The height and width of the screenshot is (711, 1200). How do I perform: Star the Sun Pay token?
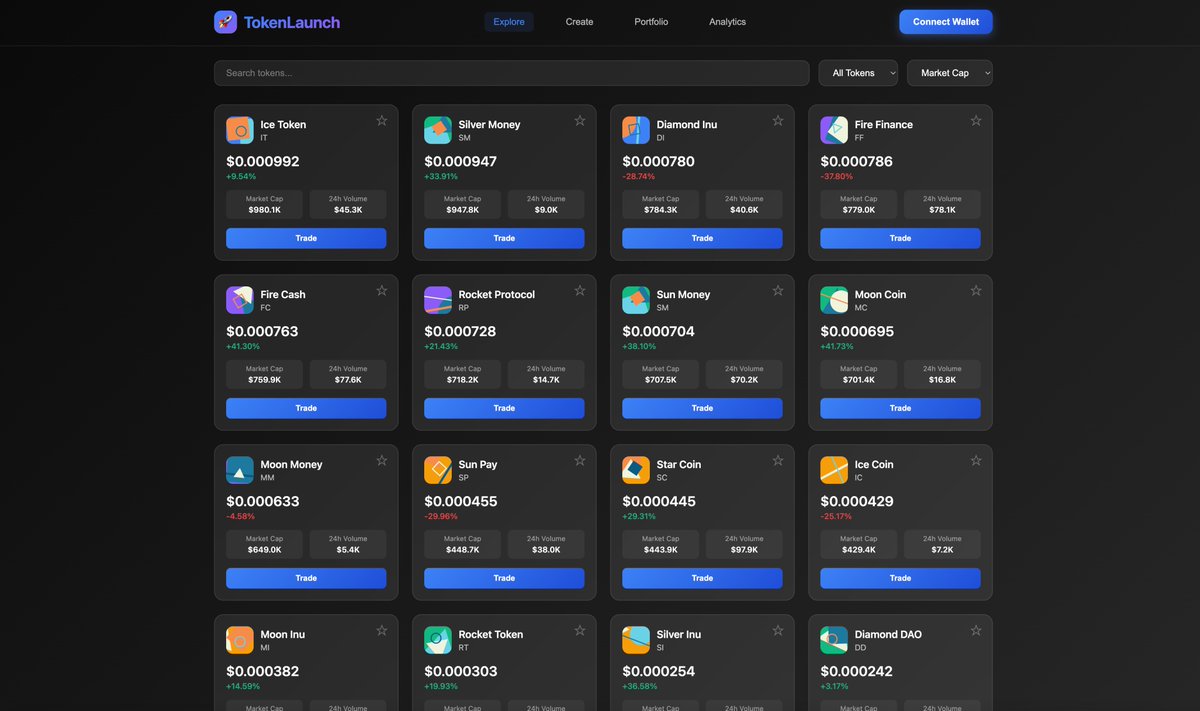tap(580, 461)
